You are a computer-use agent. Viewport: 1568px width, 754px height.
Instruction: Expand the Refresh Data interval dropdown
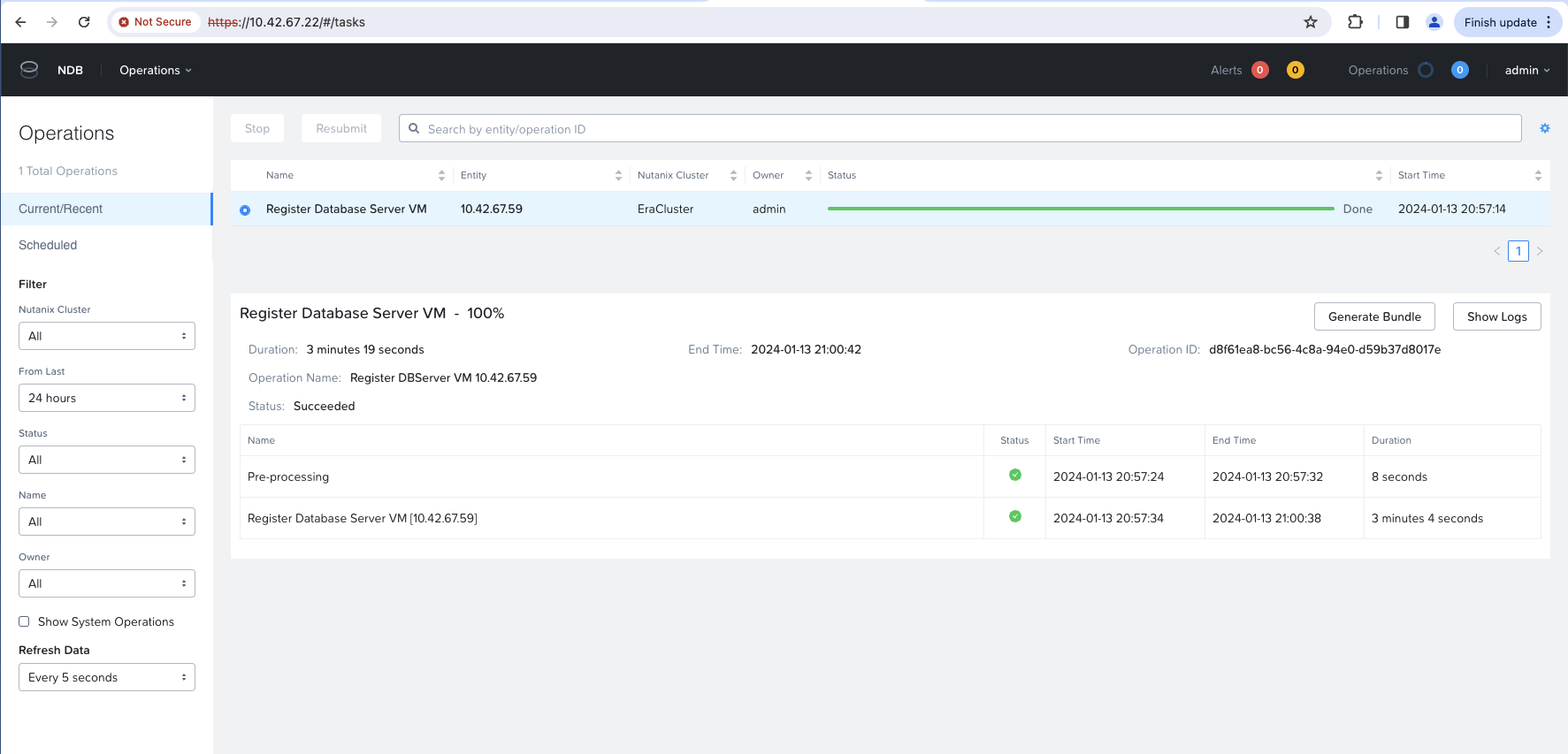click(x=106, y=677)
